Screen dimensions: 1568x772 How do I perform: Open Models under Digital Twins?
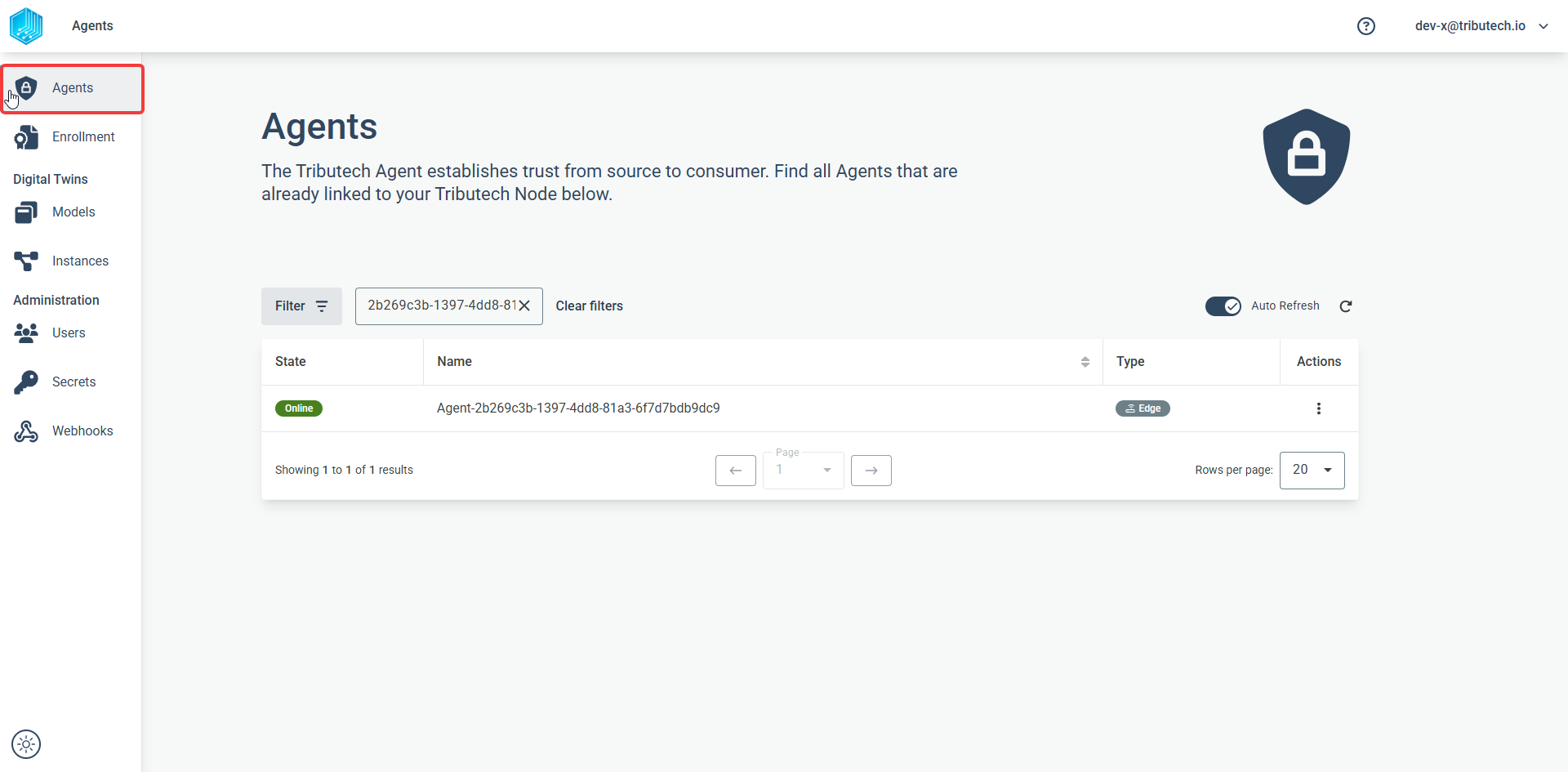click(71, 212)
